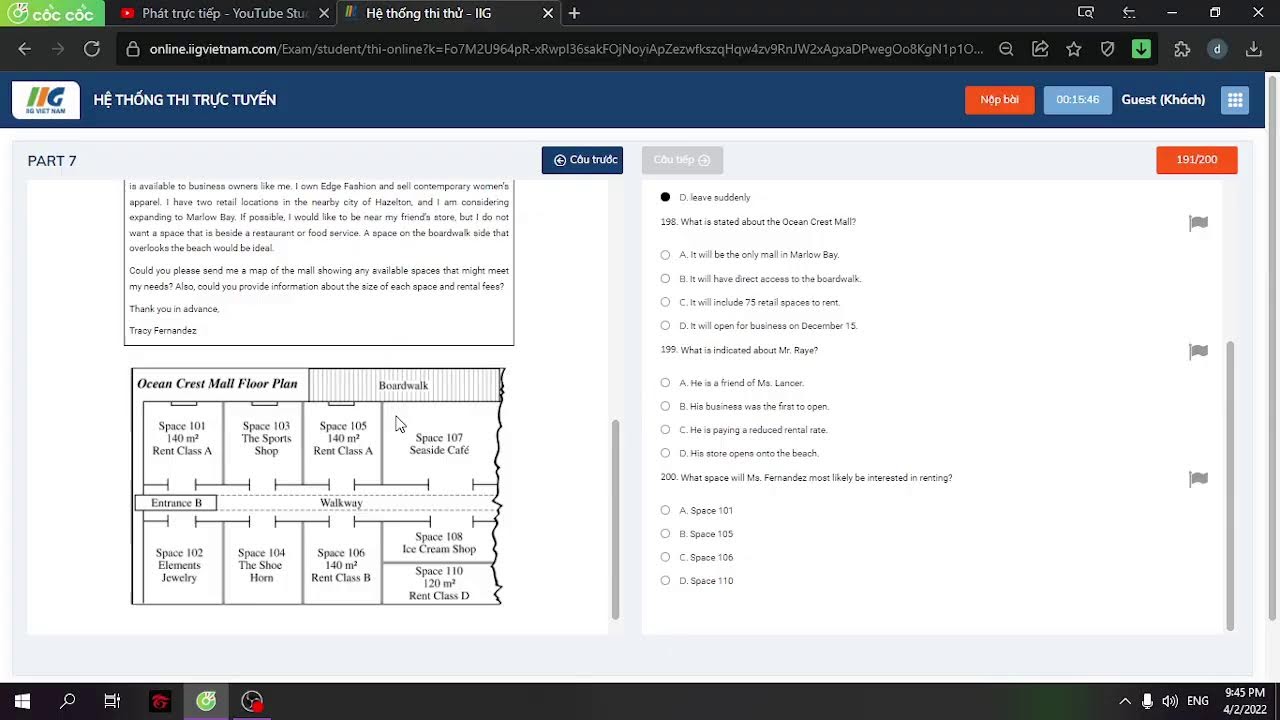Open Windows taskbar search
Screen dimensions: 1280x720
(x=67, y=701)
